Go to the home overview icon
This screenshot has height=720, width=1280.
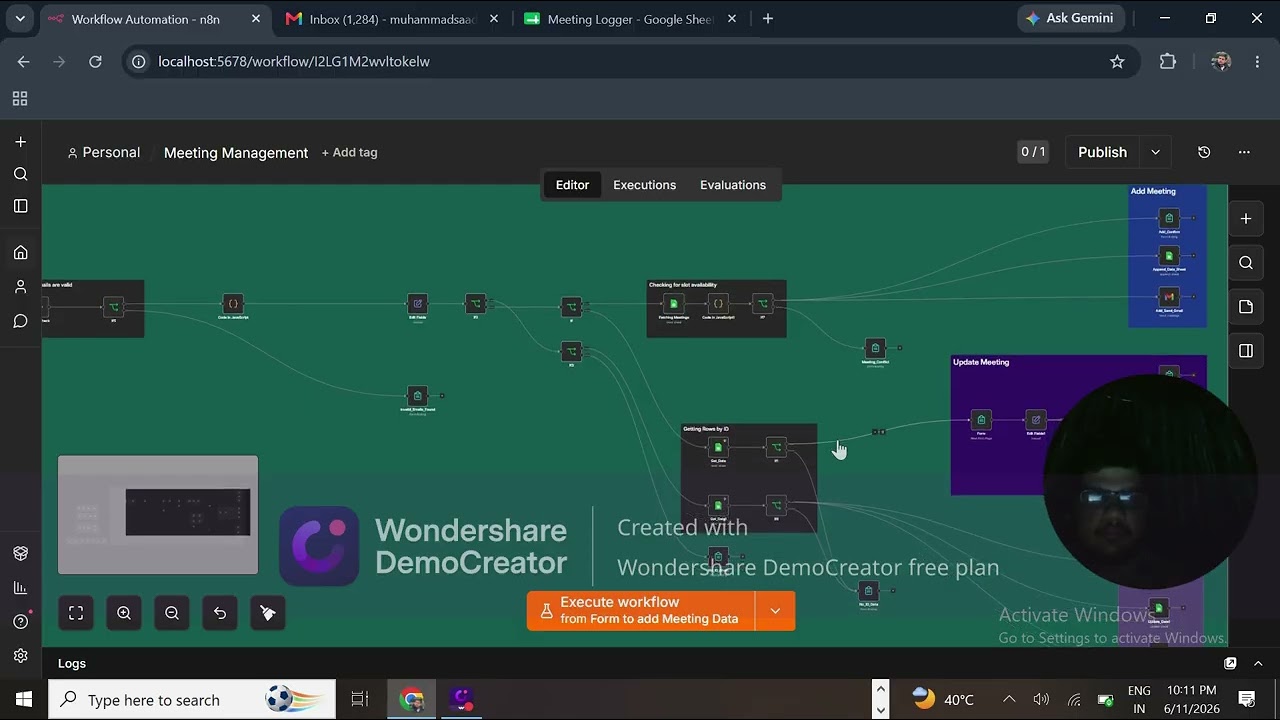(x=20, y=253)
